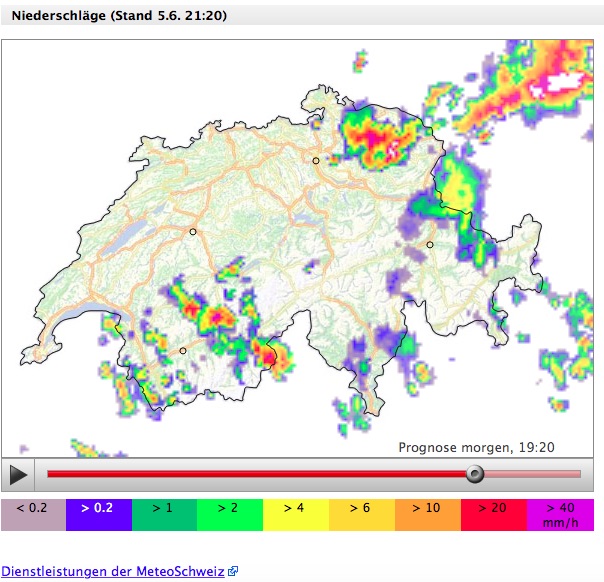Click external link icon beside MeteoSchweiz link

click(233, 572)
